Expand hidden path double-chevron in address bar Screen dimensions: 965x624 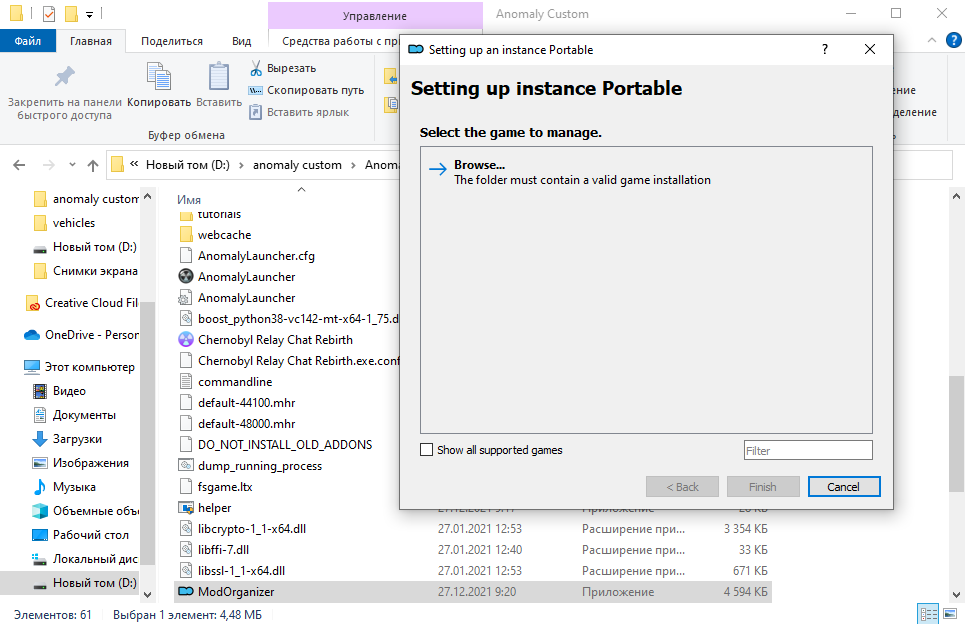(134, 164)
